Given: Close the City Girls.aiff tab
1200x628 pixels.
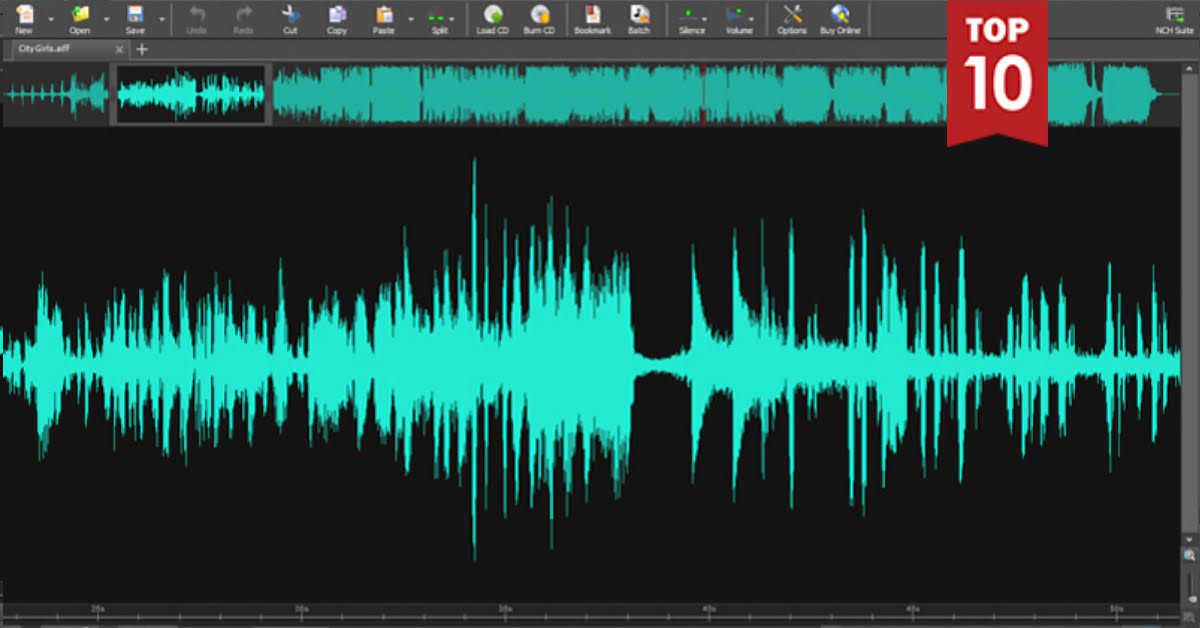Looking at the screenshot, I should click(120, 49).
